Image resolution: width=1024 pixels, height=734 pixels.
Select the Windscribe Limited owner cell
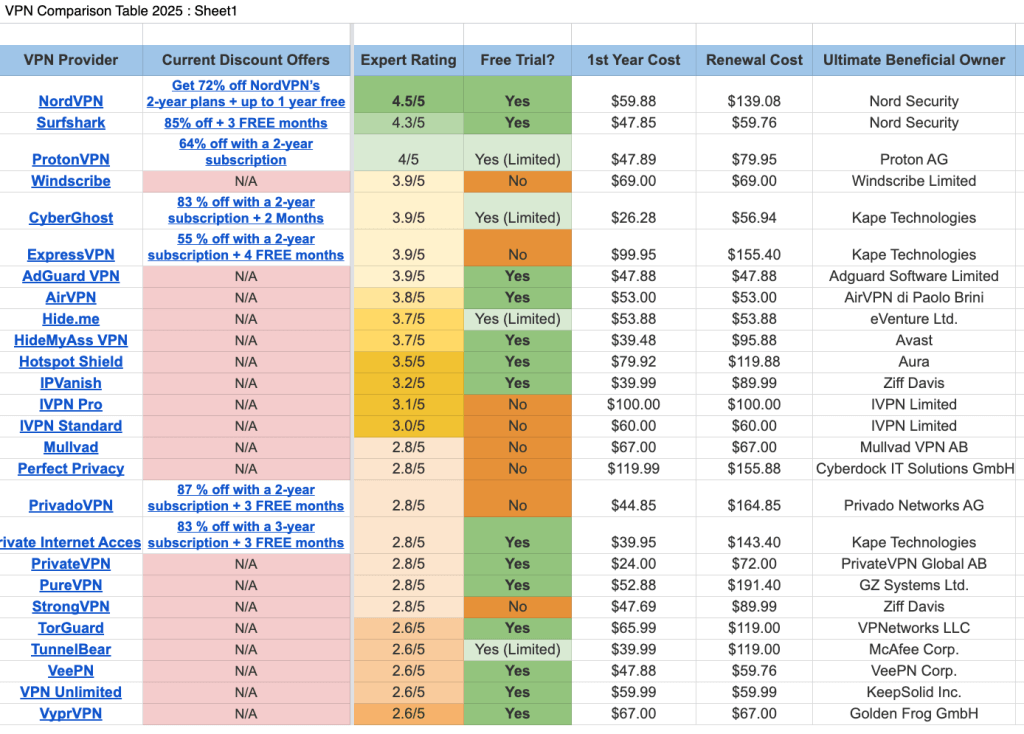click(914, 181)
